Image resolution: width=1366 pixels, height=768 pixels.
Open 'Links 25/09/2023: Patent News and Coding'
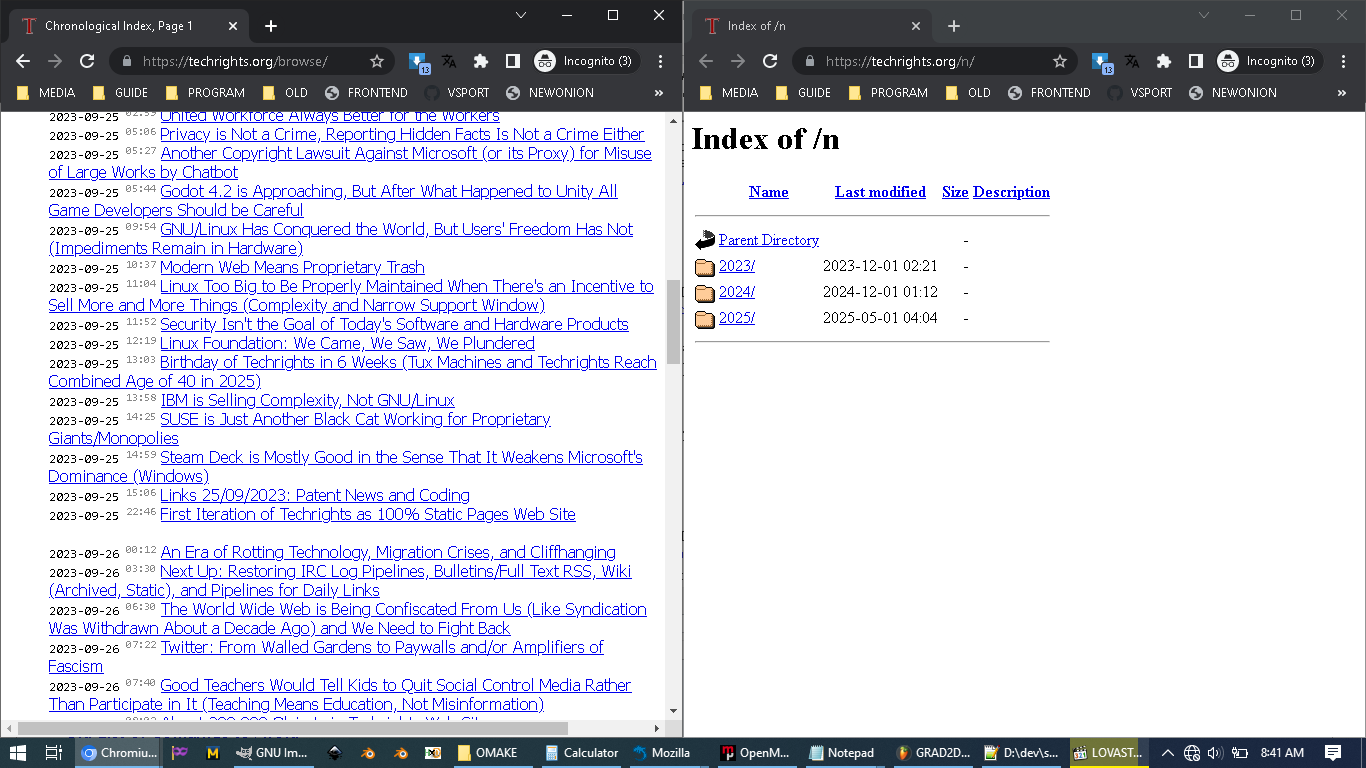pyautogui.click(x=315, y=495)
